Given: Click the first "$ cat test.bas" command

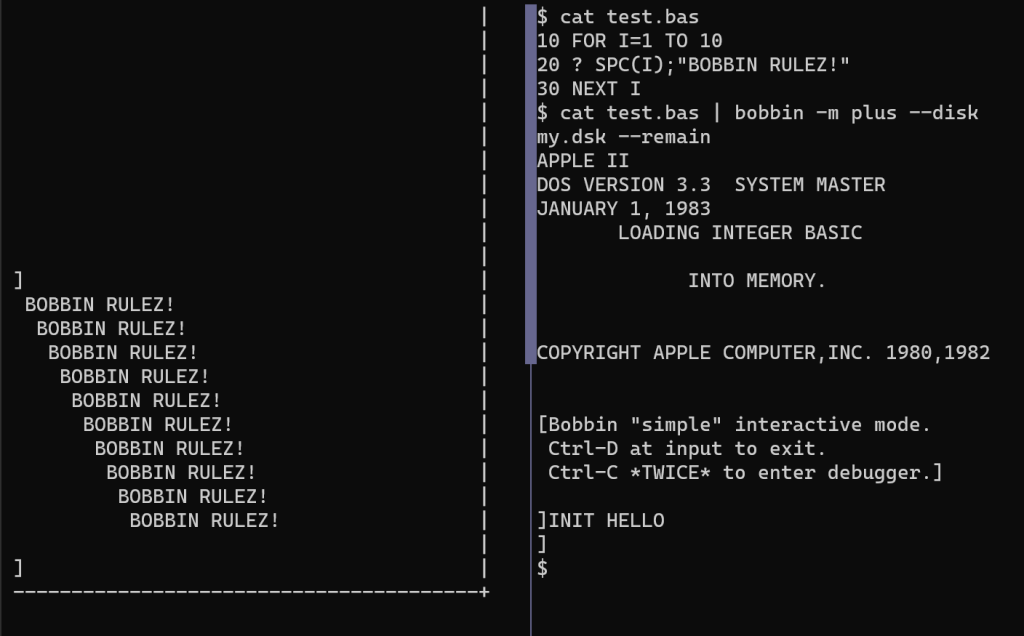Looking at the screenshot, I should (x=617, y=17).
